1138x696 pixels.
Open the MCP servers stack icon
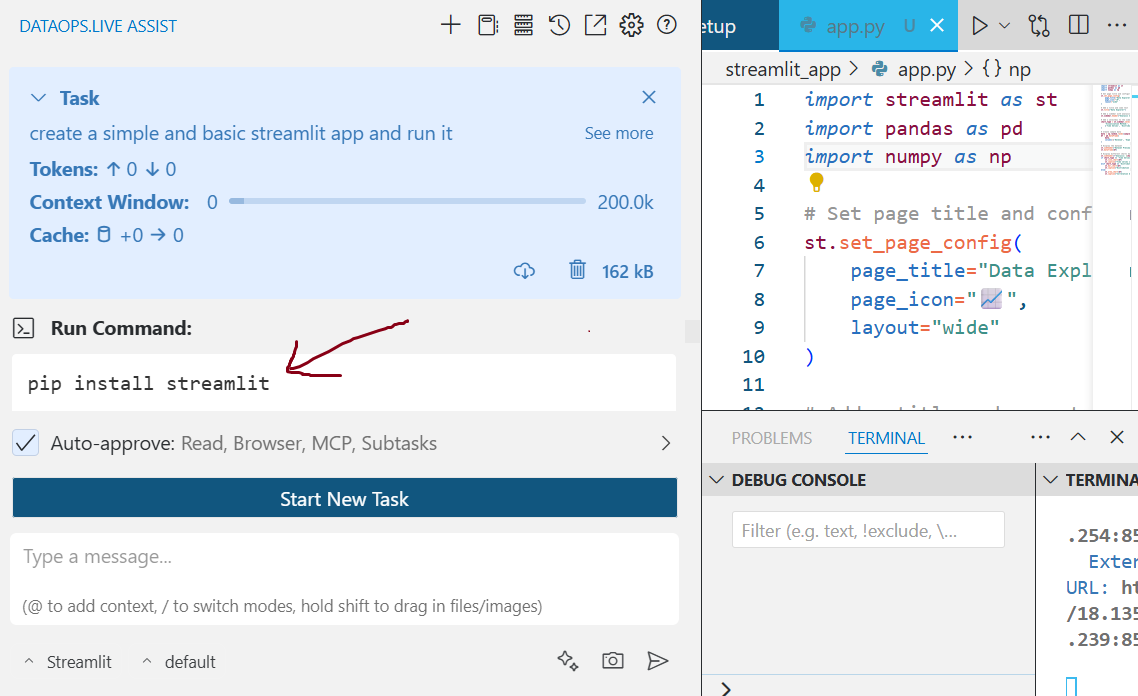coord(523,25)
